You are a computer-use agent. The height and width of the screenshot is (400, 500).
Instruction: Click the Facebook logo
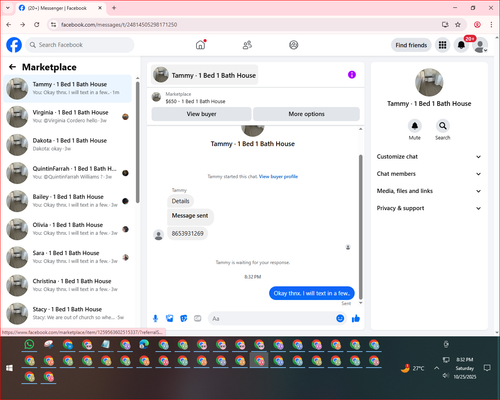click(x=14, y=45)
